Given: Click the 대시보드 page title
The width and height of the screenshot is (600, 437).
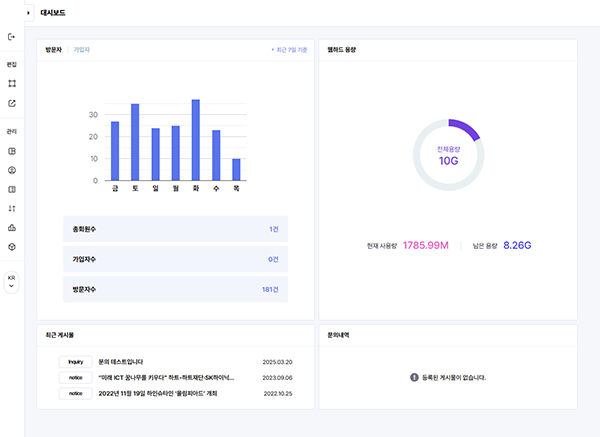Looking at the screenshot, I should pos(53,13).
